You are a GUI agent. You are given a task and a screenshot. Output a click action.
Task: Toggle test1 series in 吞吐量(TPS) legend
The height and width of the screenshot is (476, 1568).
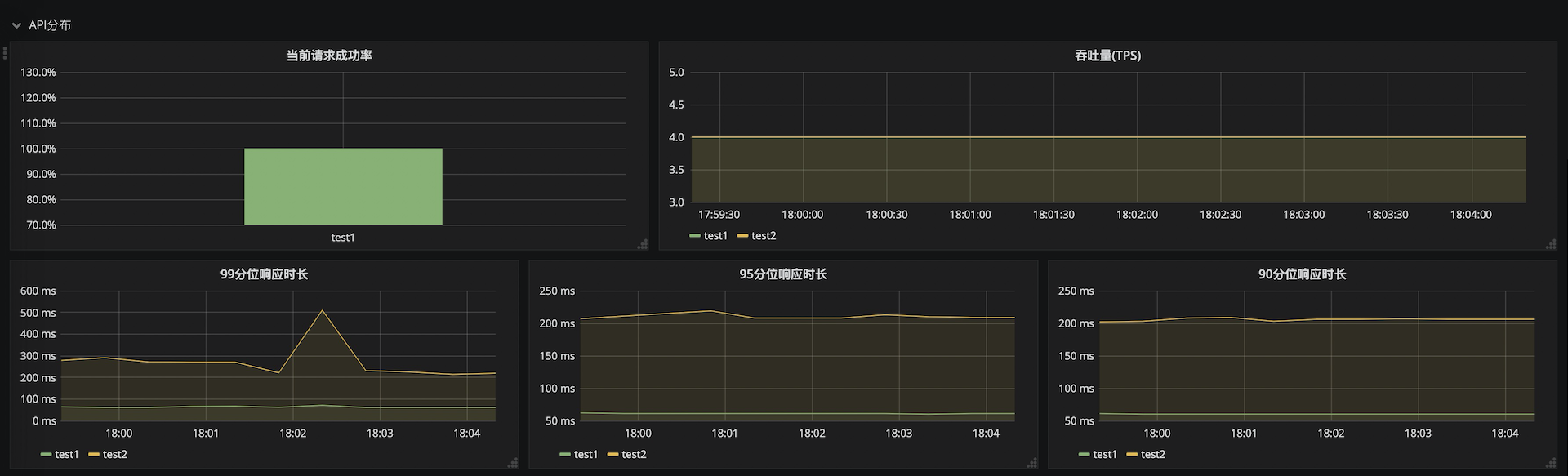(708, 236)
